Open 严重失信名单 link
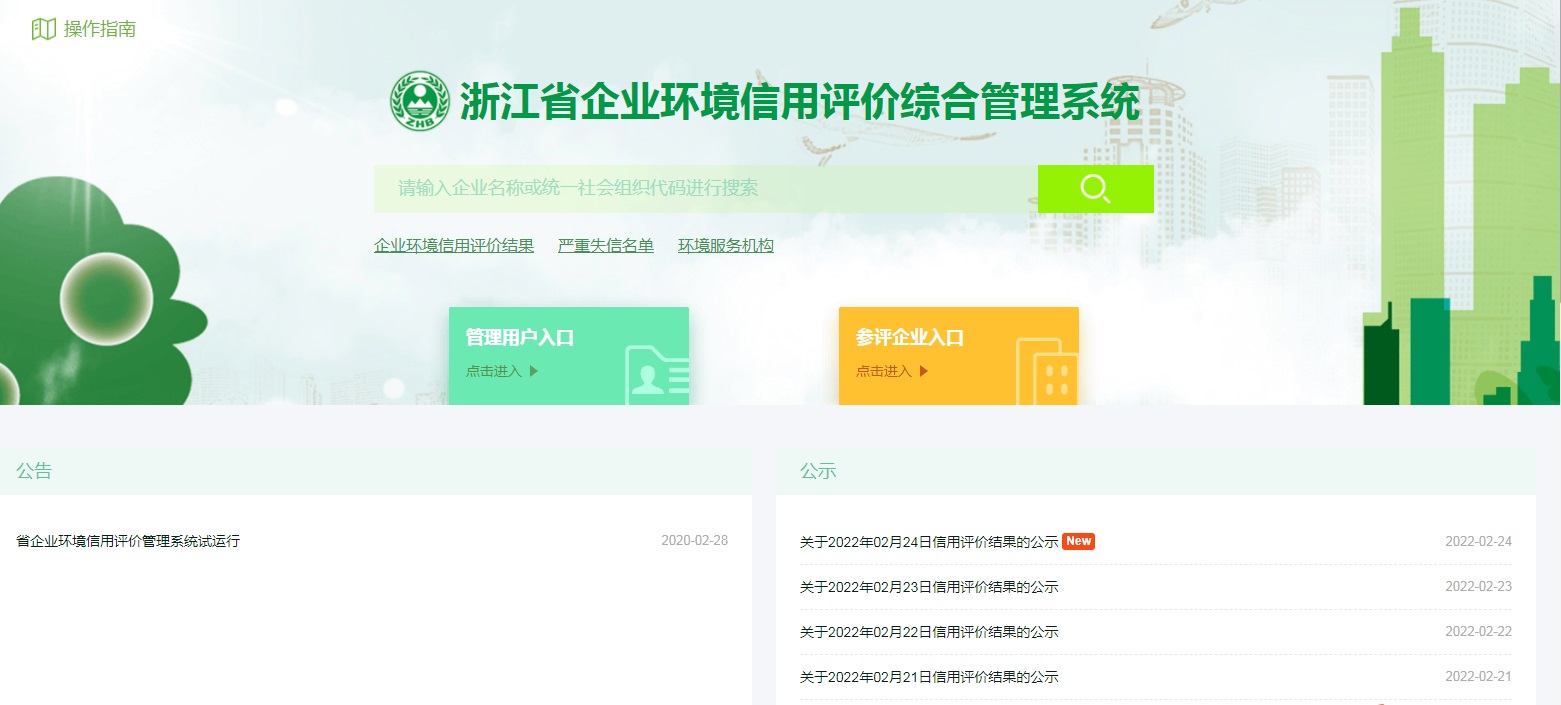The height and width of the screenshot is (705, 1561). tap(606, 246)
